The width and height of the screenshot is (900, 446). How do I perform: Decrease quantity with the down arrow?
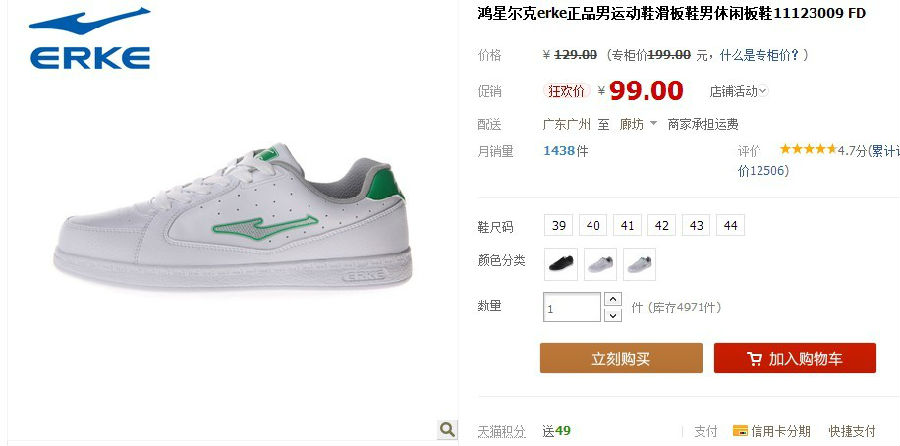(x=613, y=315)
